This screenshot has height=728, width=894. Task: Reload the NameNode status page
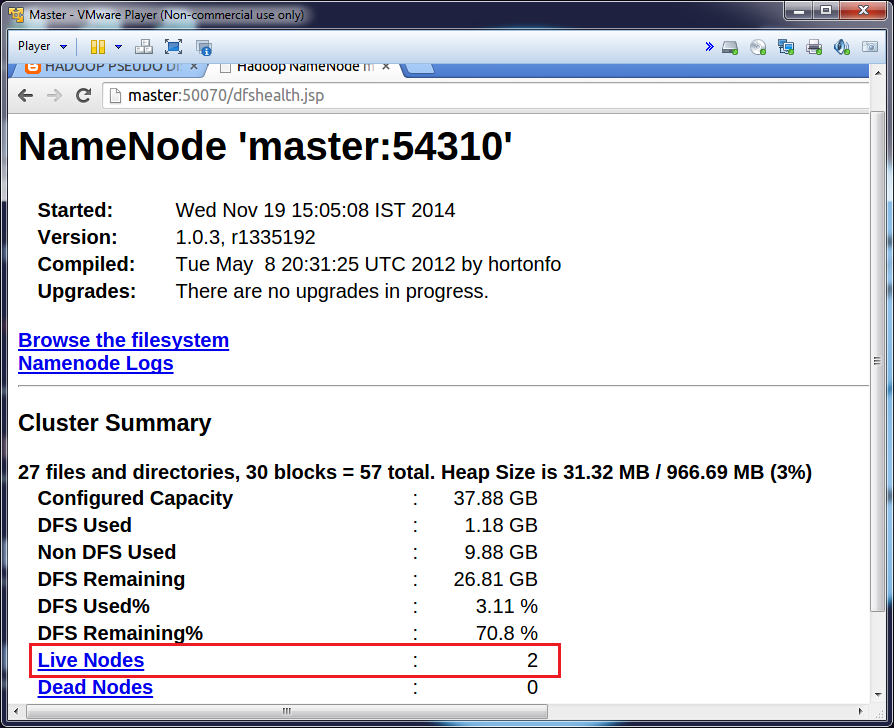coord(83,98)
